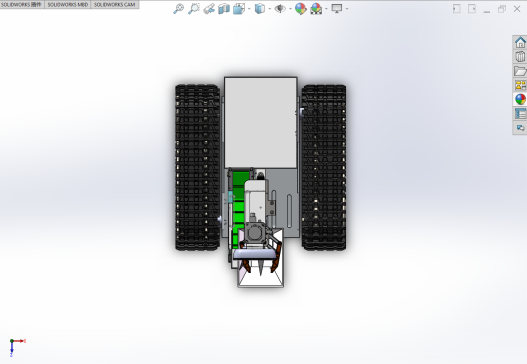Viewport: 527px width, 364px height.
Task: Activate the Zoom to Area tool
Action: (194, 9)
